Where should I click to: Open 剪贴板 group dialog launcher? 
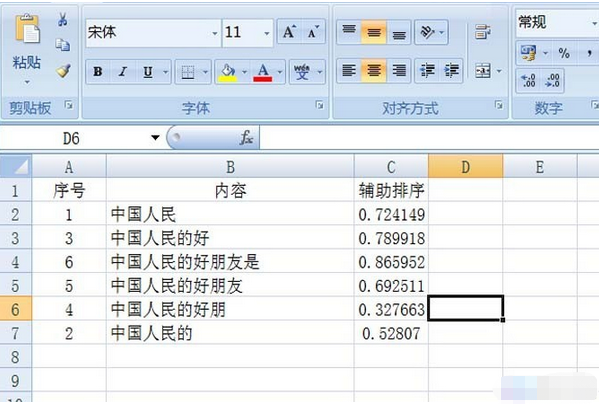(69, 105)
